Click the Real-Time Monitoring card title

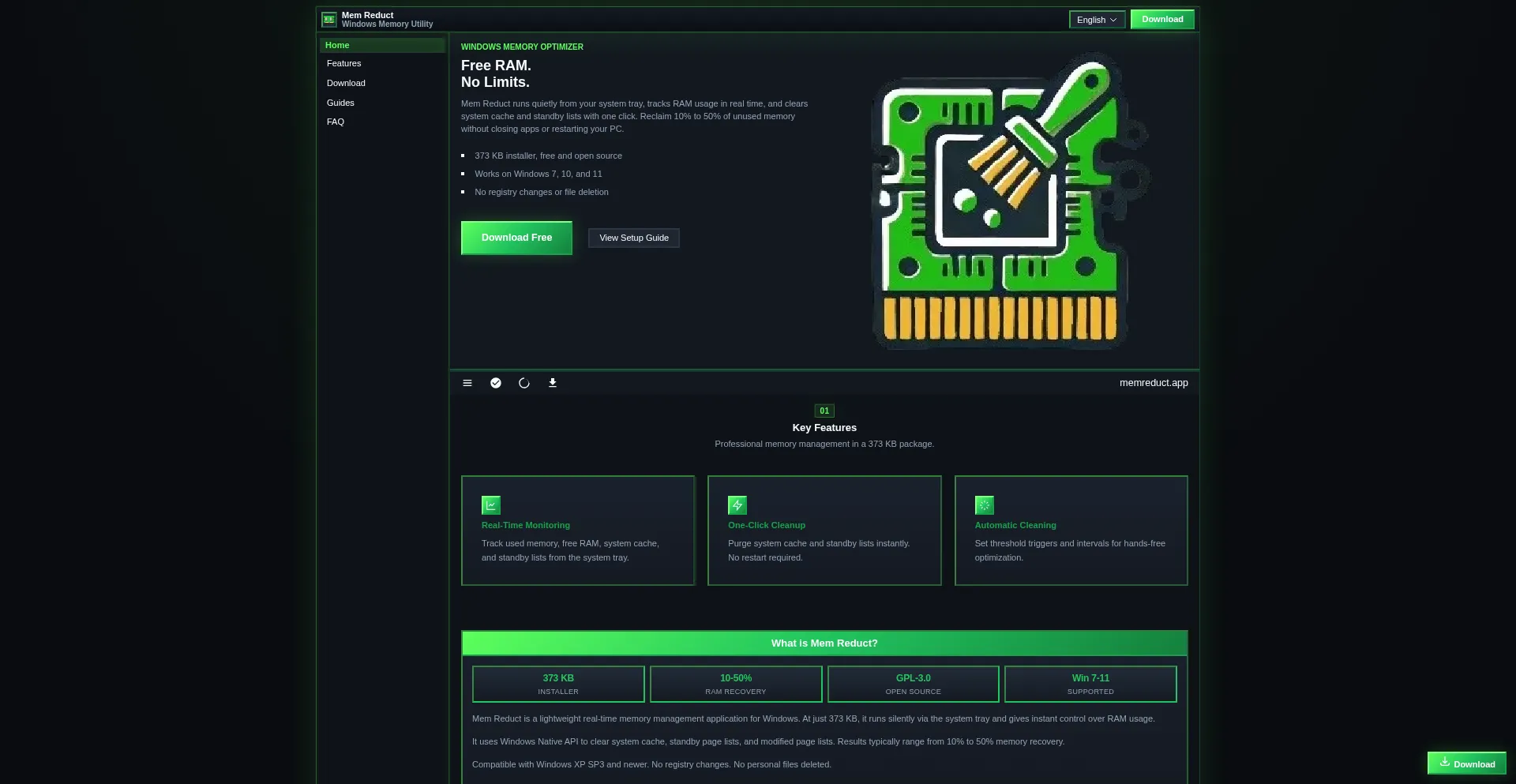click(x=526, y=525)
